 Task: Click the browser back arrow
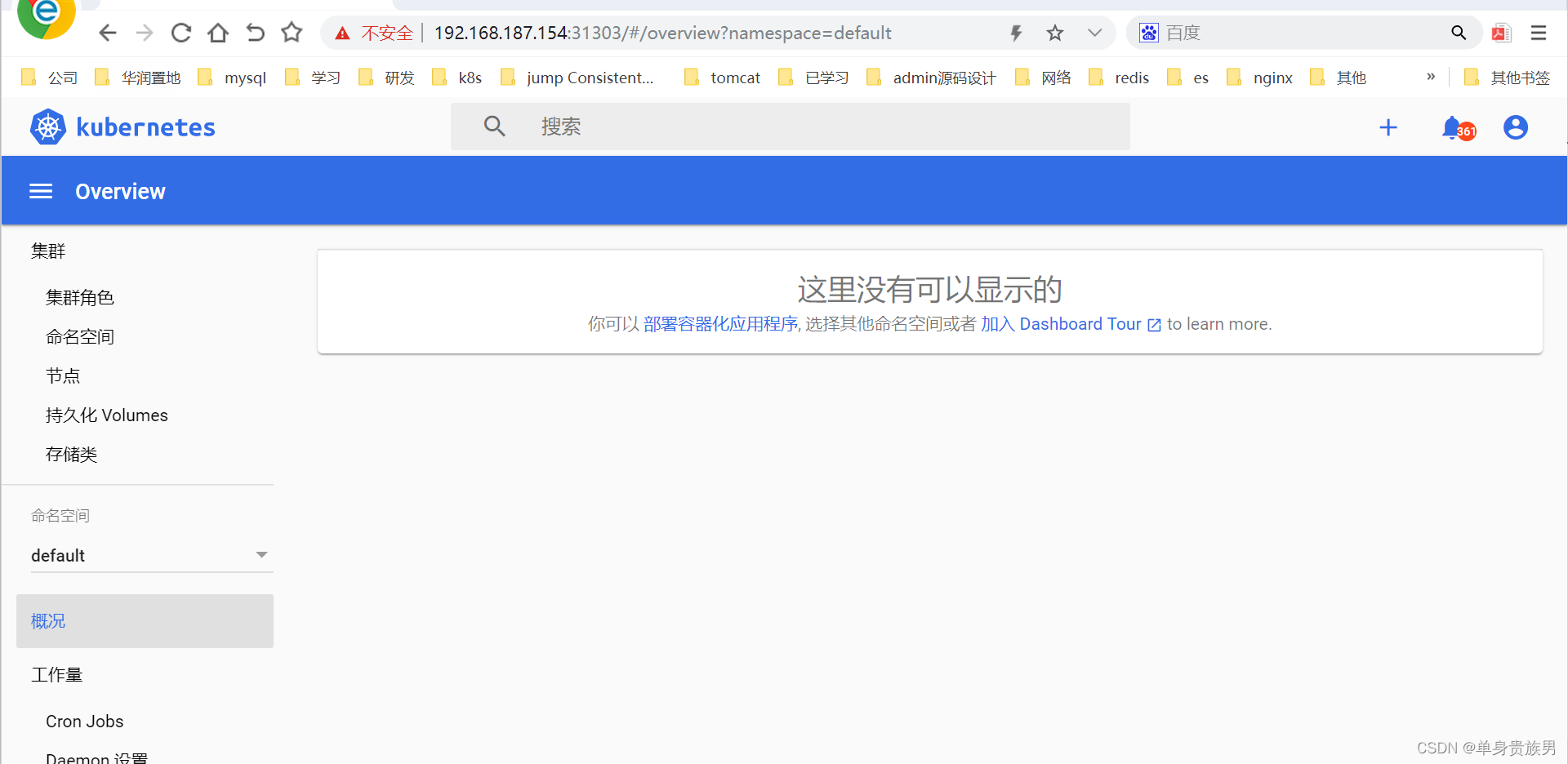click(107, 33)
